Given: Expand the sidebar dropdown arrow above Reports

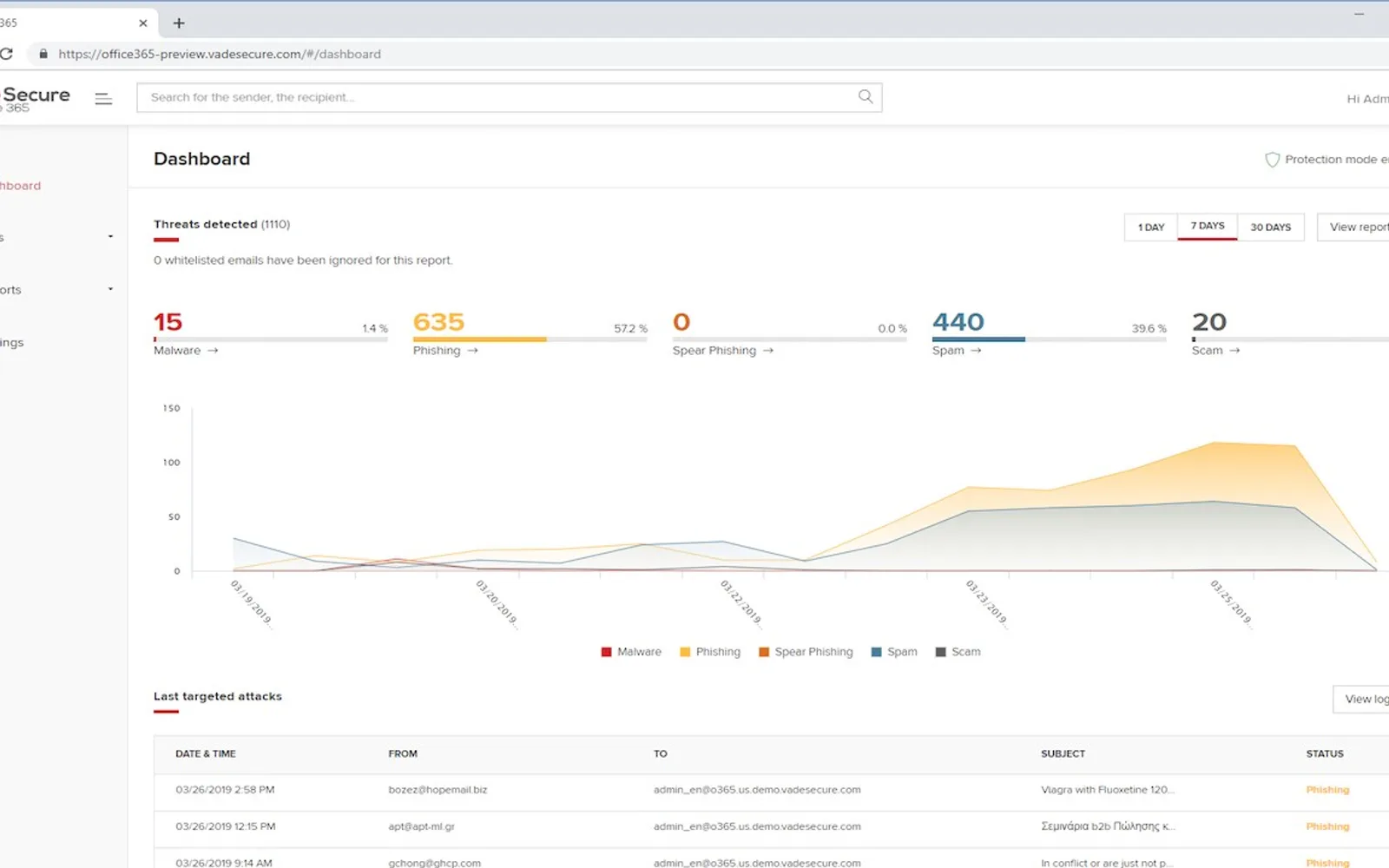Looking at the screenshot, I should tap(110, 236).
